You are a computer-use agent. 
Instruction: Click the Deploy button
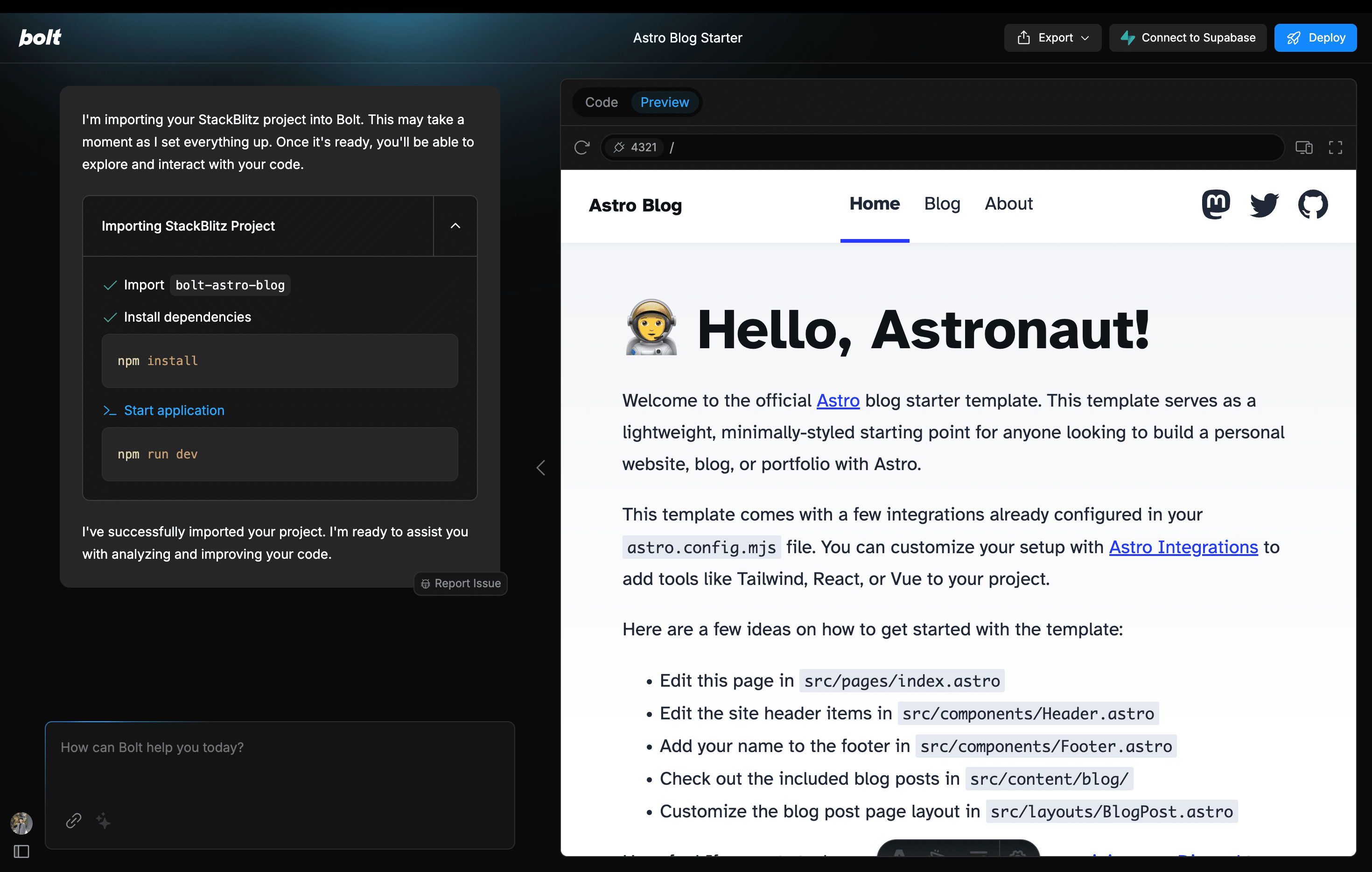tap(1315, 38)
